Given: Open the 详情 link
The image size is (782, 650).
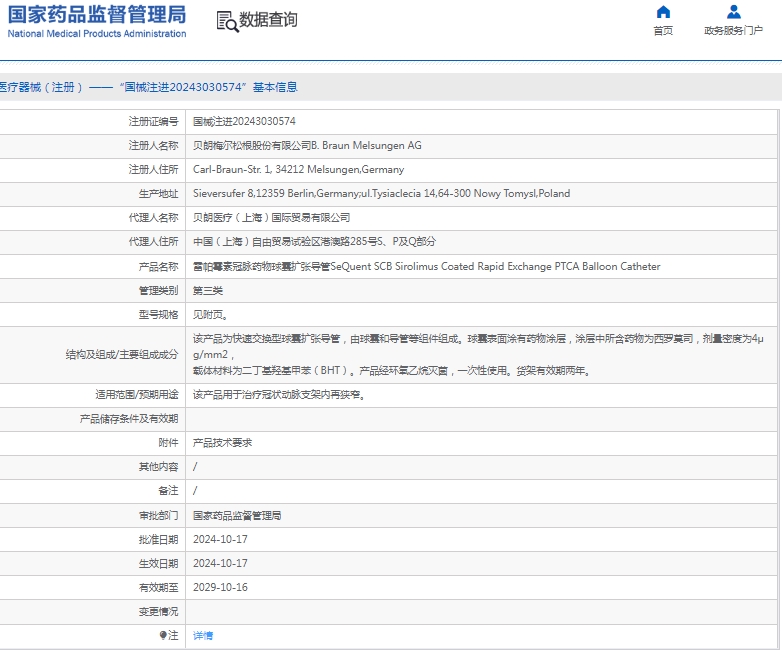Looking at the screenshot, I should tap(203, 635).
